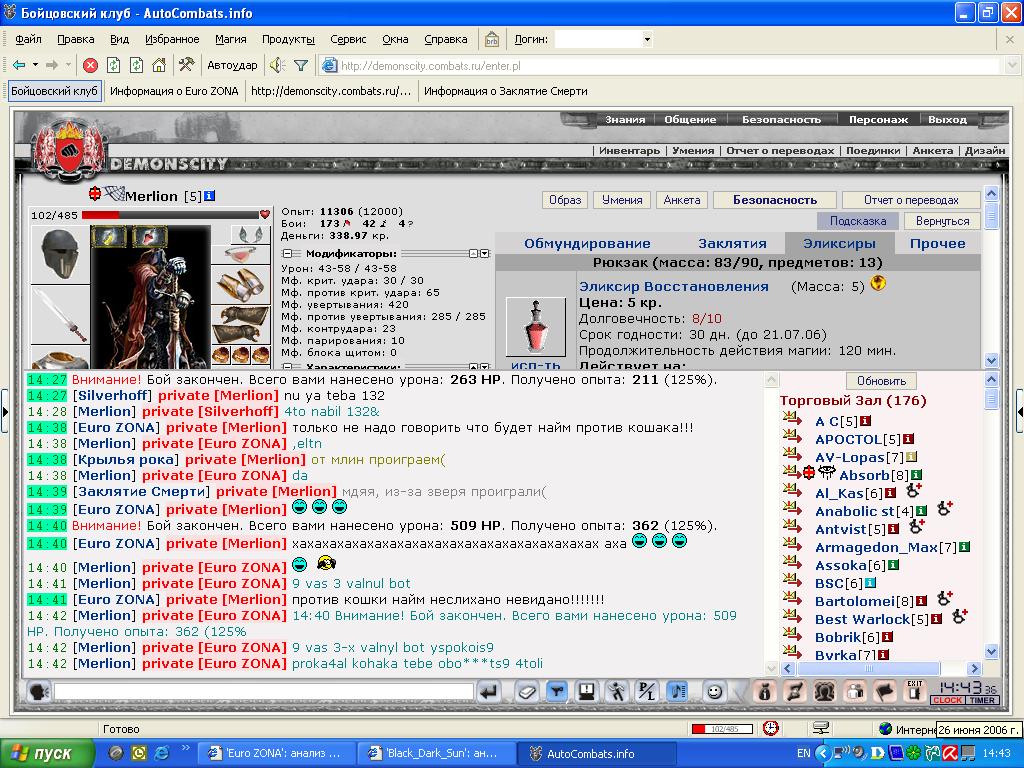
Task: Click the chat message input field
Action: click(x=263, y=692)
